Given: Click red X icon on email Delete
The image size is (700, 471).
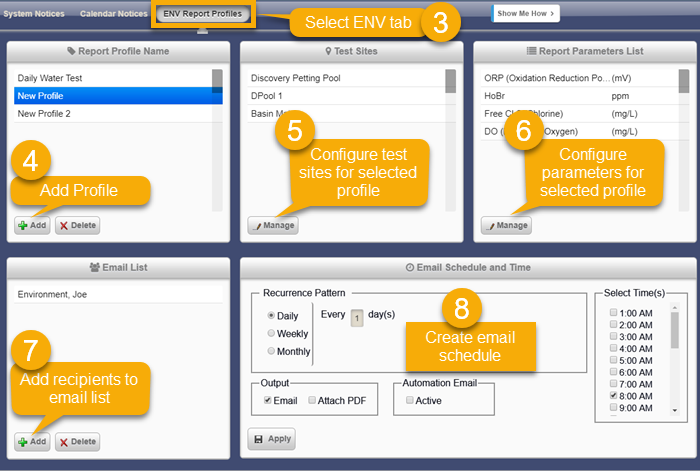Looking at the screenshot, I should [64, 442].
